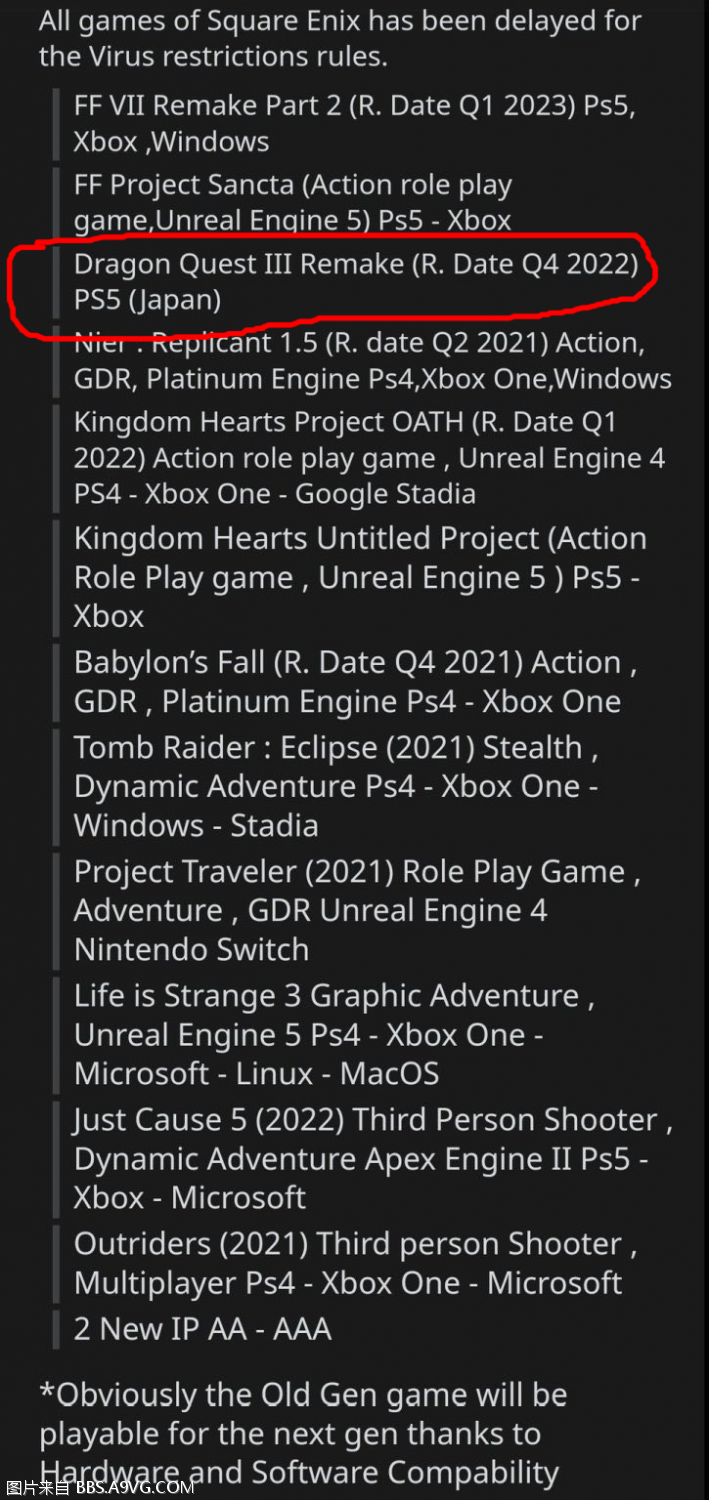Select the Outriders (2021) list item

click(x=355, y=1263)
